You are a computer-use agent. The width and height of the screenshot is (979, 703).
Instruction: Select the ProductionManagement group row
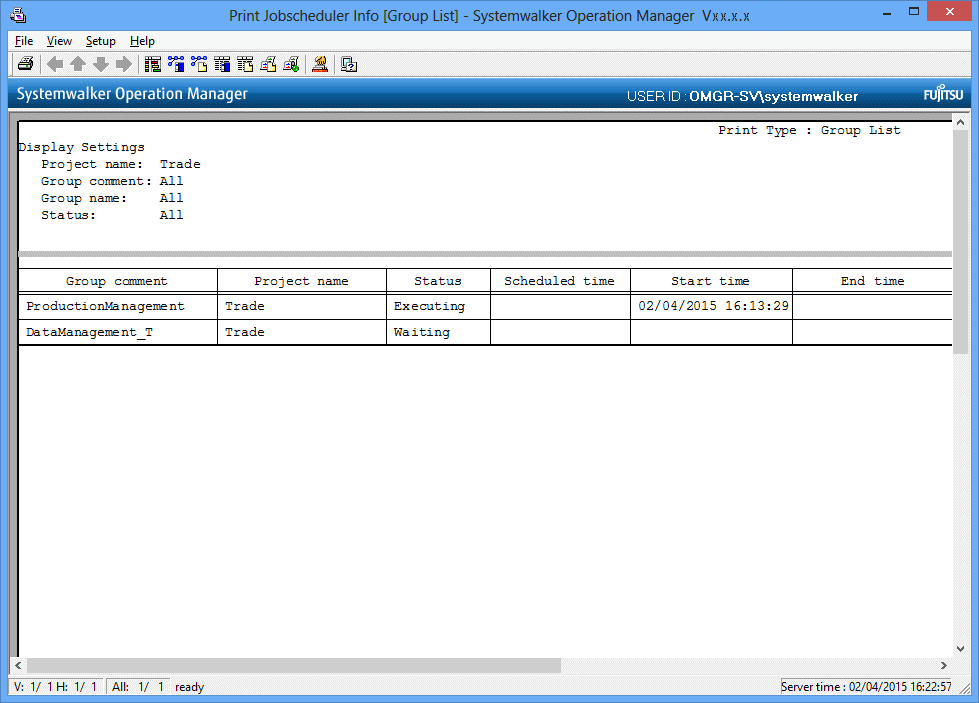(x=105, y=306)
